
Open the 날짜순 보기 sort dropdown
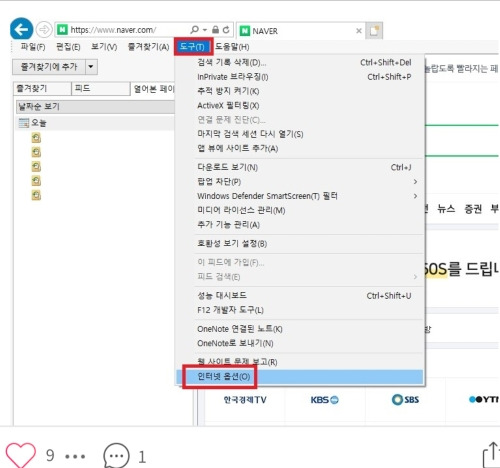(x=95, y=107)
